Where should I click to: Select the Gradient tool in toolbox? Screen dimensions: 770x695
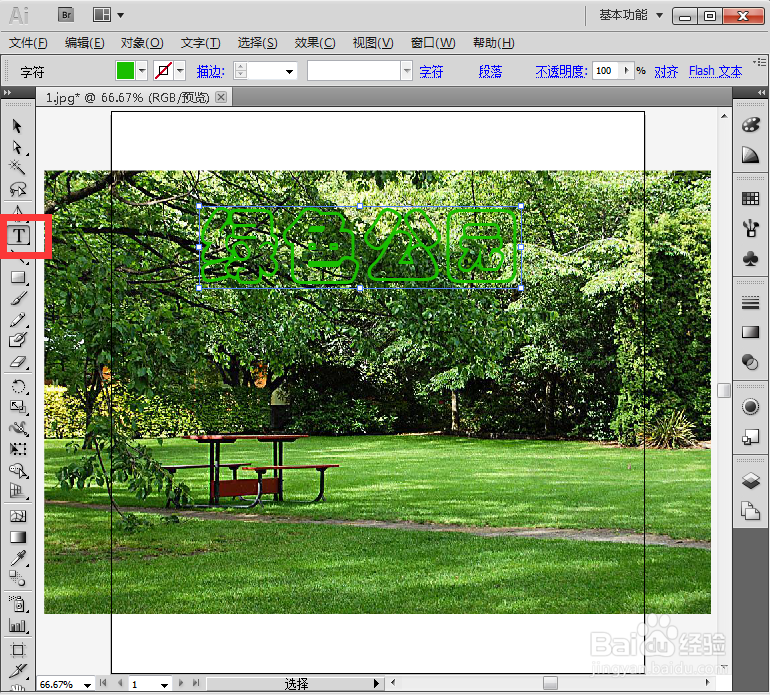[x=18, y=537]
